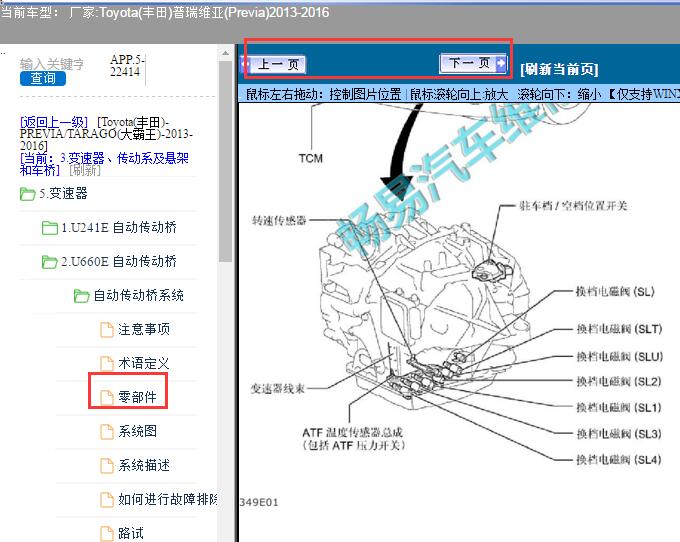Click the 零部件 page icon

click(x=107, y=398)
